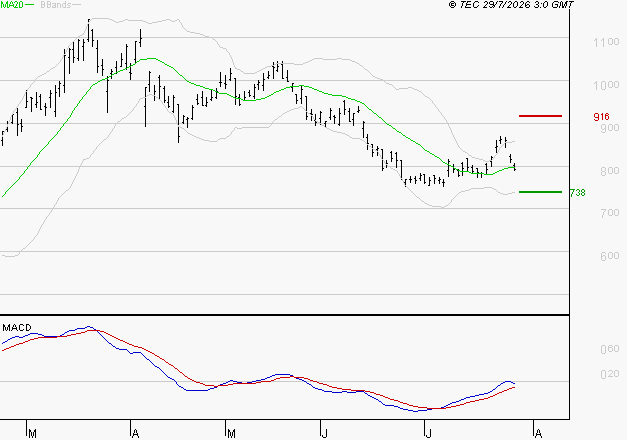Click the TEC copyright timestamp text
Viewport: 627px width, 440px height.
coord(511,4)
